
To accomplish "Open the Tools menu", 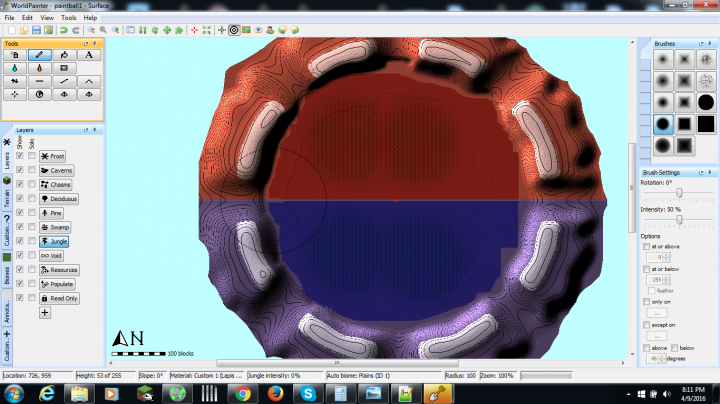I will (68, 18).
